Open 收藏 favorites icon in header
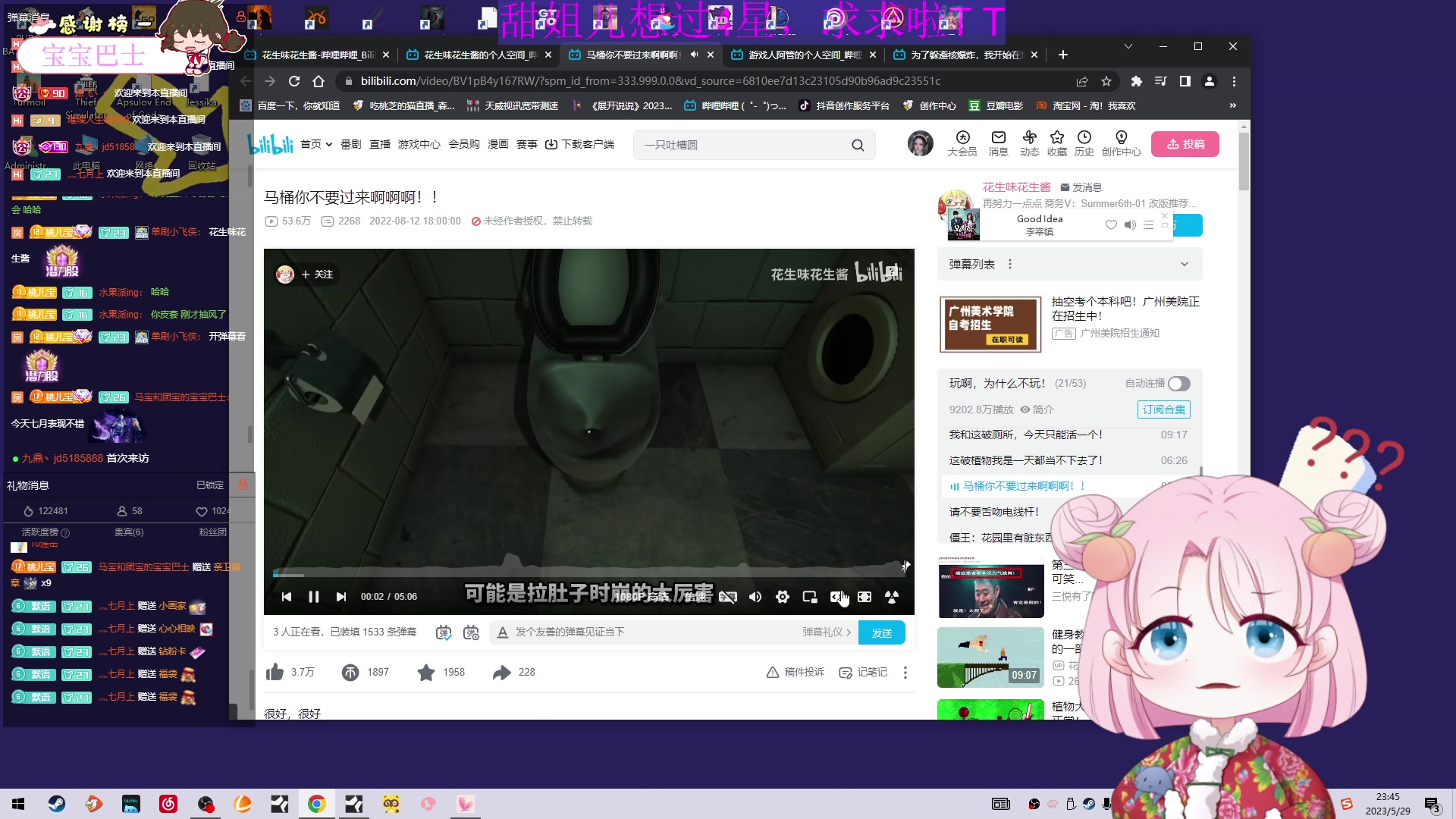1456x819 pixels. [x=1057, y=143]
